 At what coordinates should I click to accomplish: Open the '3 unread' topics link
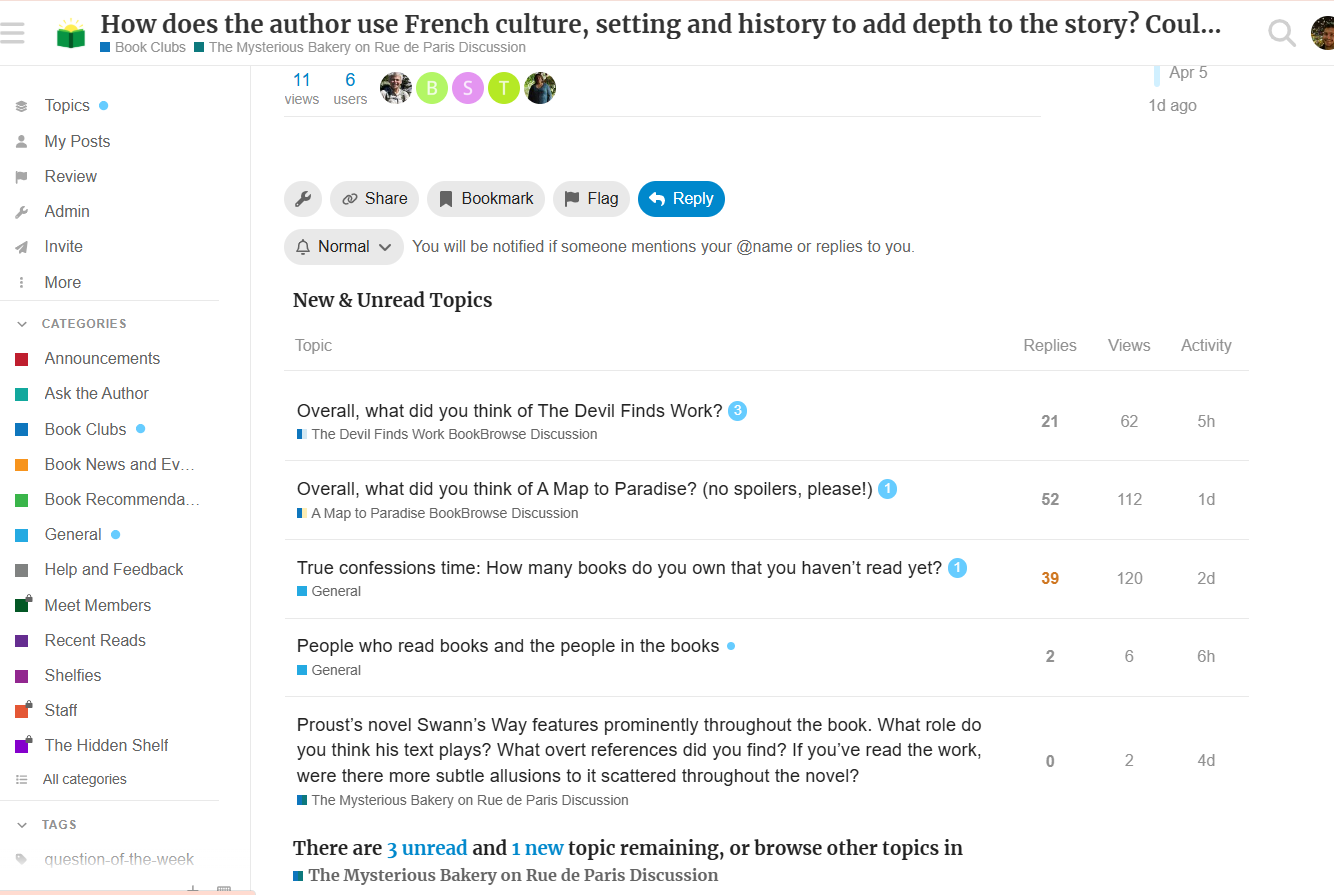click(x=427, y=848)
